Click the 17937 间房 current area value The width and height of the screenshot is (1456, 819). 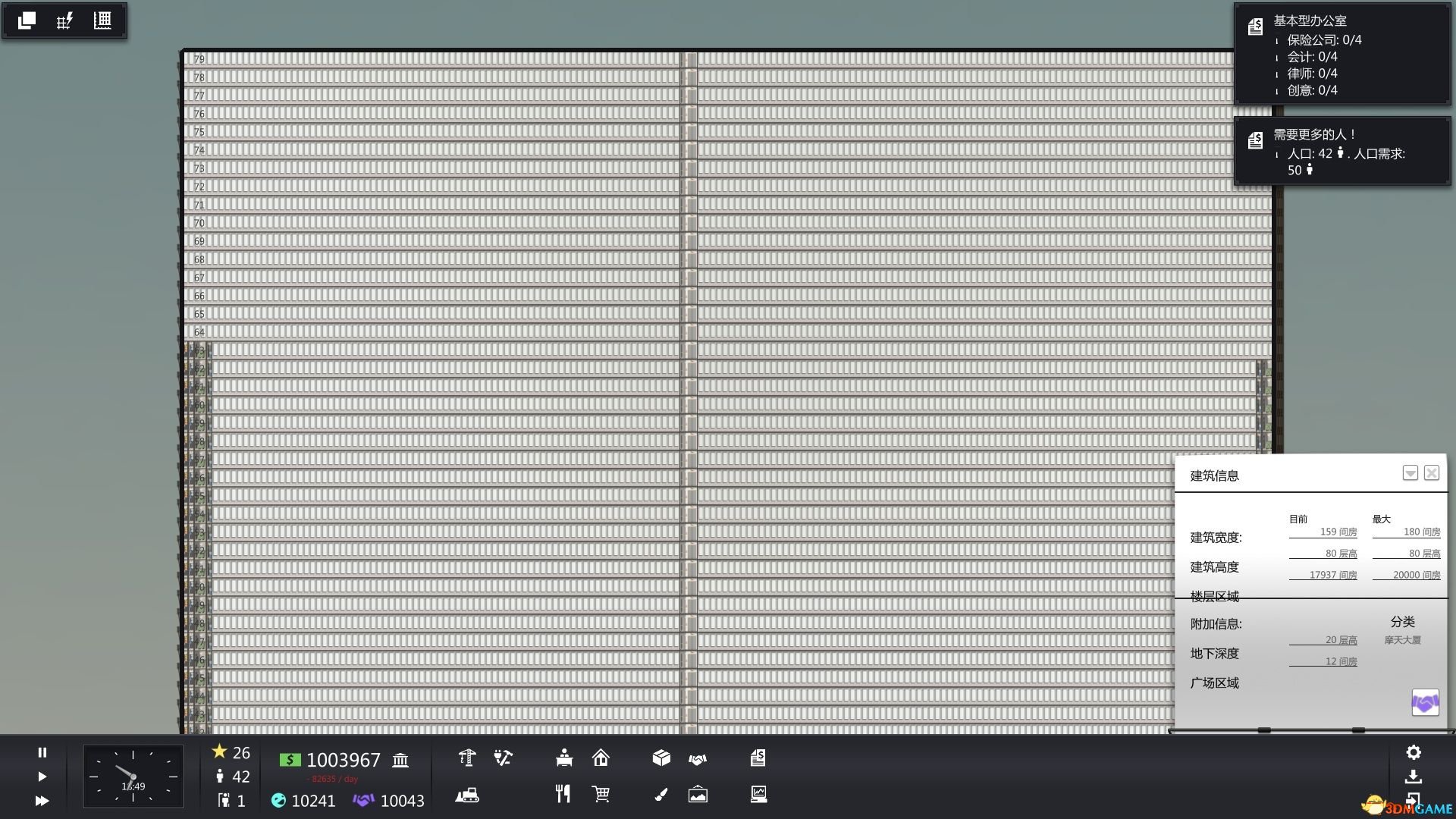pos(1333,576)
